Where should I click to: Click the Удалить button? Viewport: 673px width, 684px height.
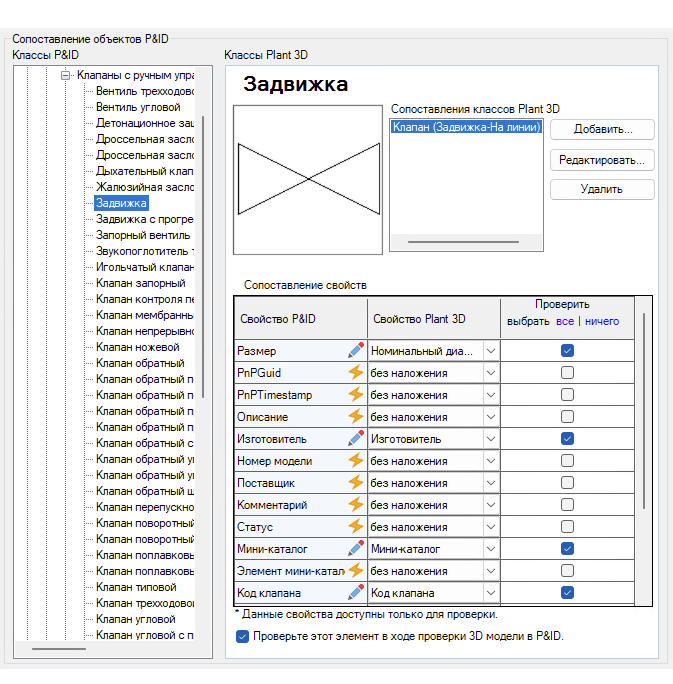(602, 189)
